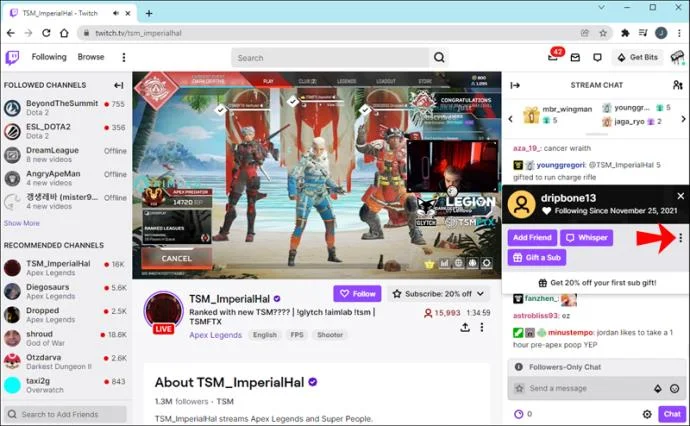Screen dimensions: 690x426
Task: Click Add Friend for dripbone13
Action: coord(532,238)
